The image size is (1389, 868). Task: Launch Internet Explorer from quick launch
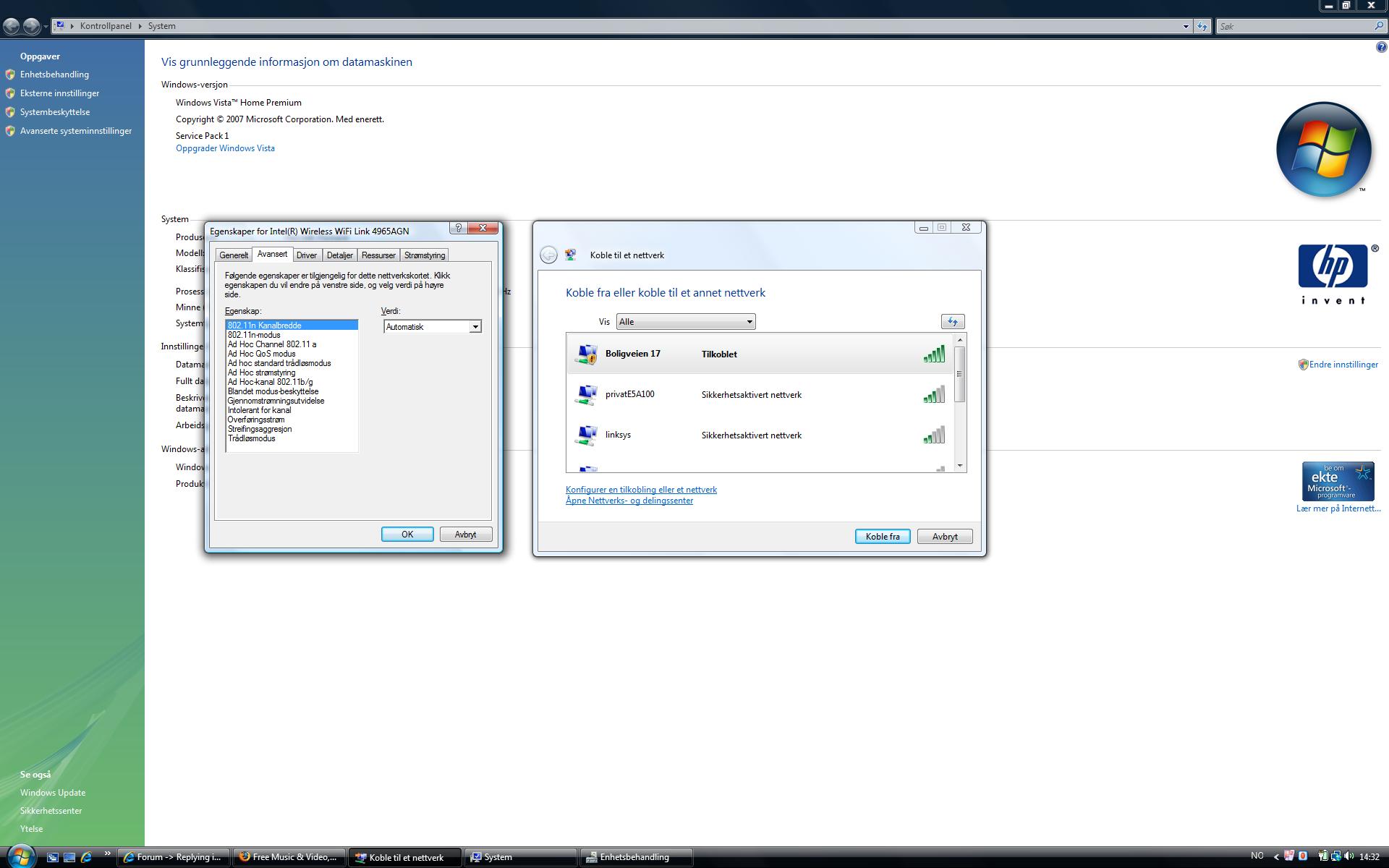[x=86, y=857]
